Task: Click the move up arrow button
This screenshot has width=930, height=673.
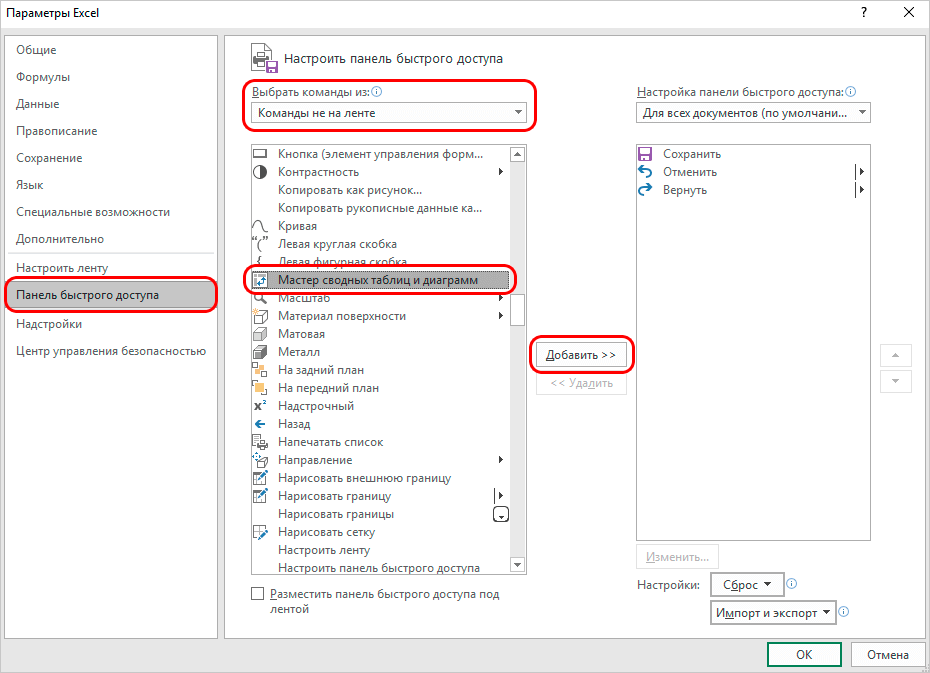Action: pyautogui.click(x=896, y=355)
